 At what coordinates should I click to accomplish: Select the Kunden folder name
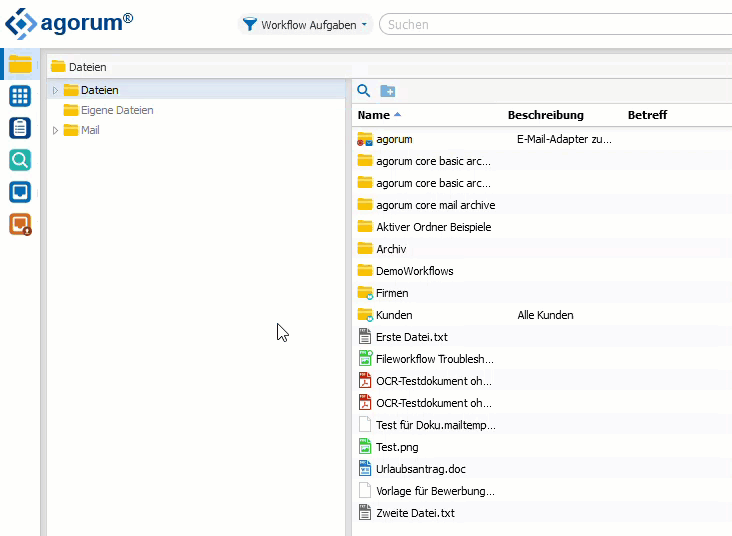[x=394, y=315]
